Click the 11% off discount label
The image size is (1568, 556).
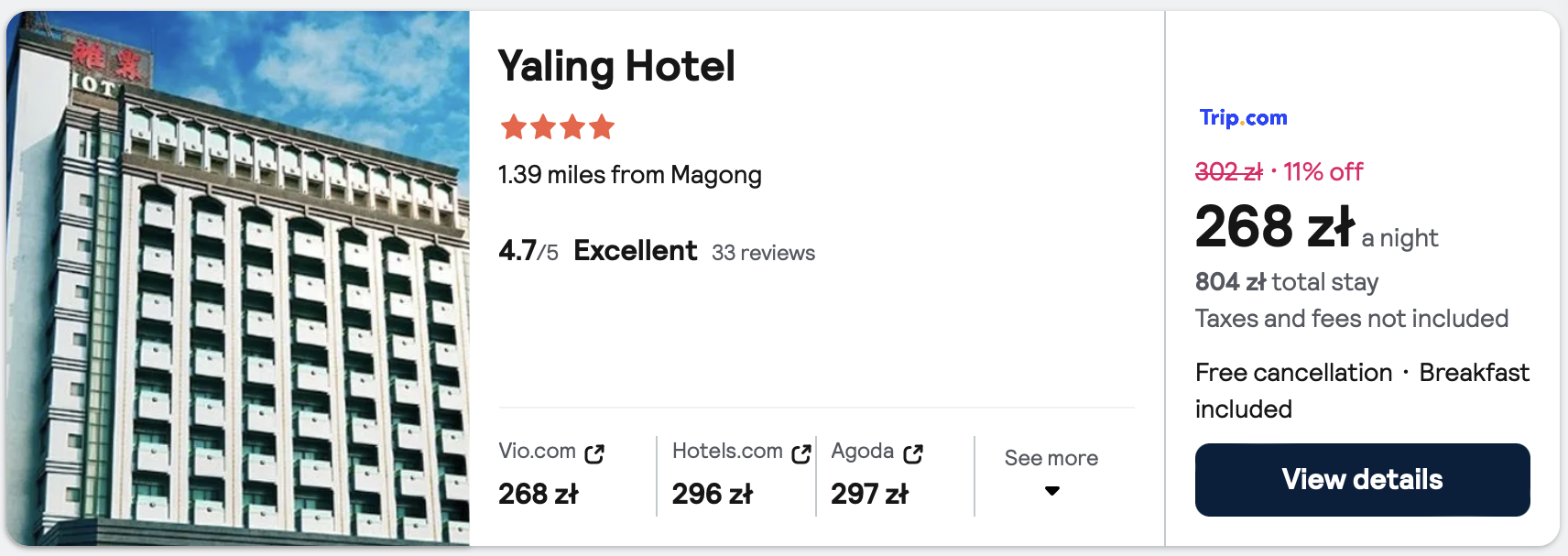pos(1323,171)
